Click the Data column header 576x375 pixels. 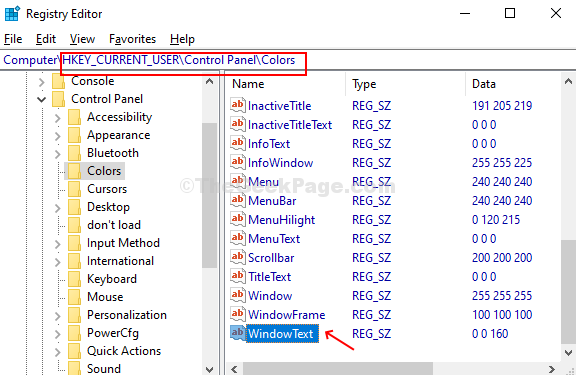[513, 84]
